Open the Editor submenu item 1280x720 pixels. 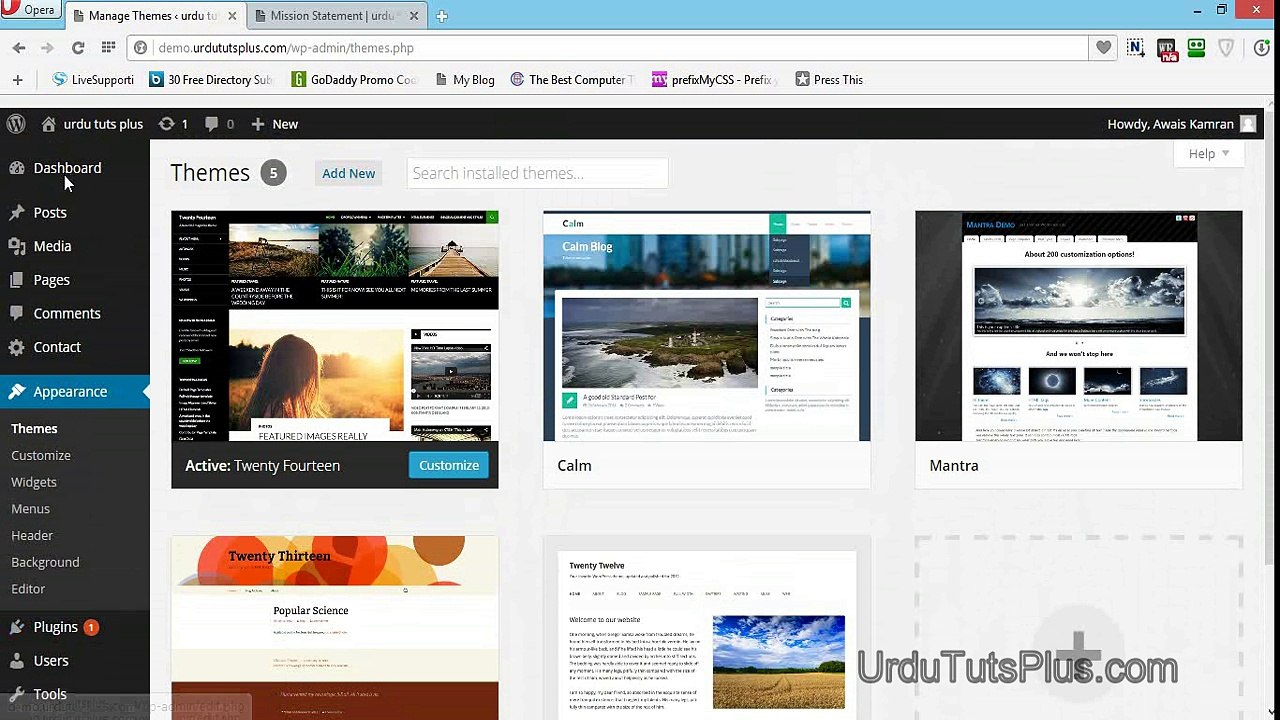tap(28, 589)
